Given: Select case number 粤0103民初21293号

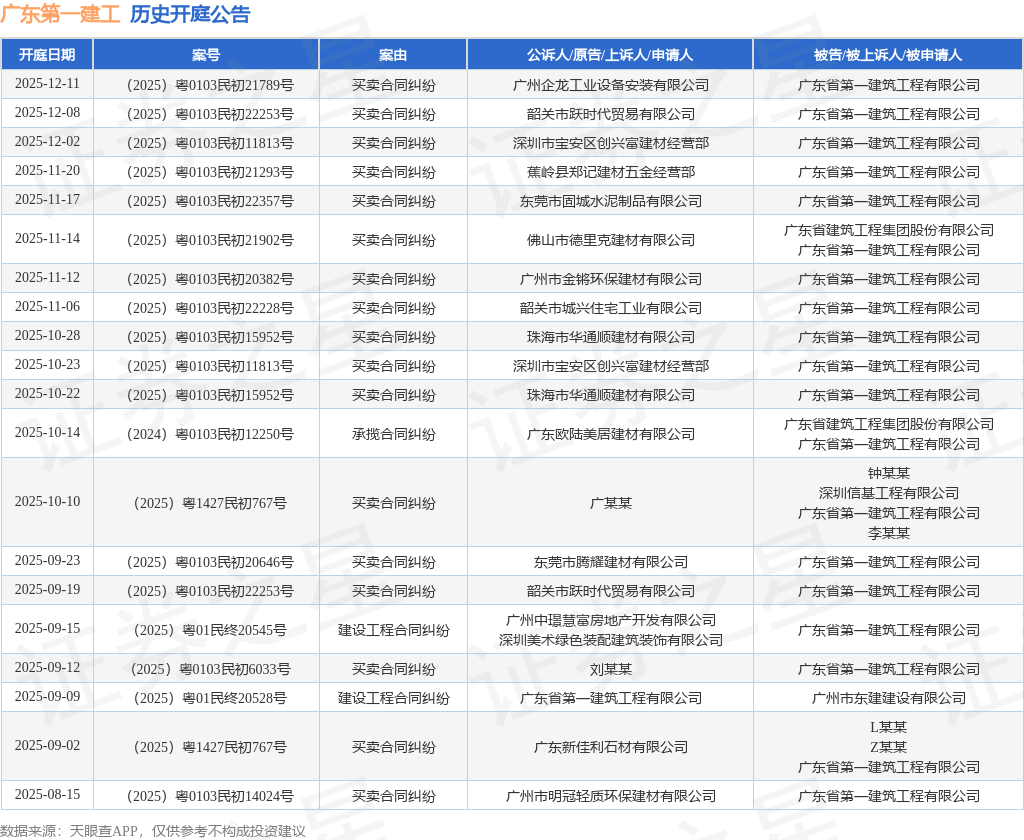Looking at the screenshot, I should pyautogui.click(x=234, y=172).
